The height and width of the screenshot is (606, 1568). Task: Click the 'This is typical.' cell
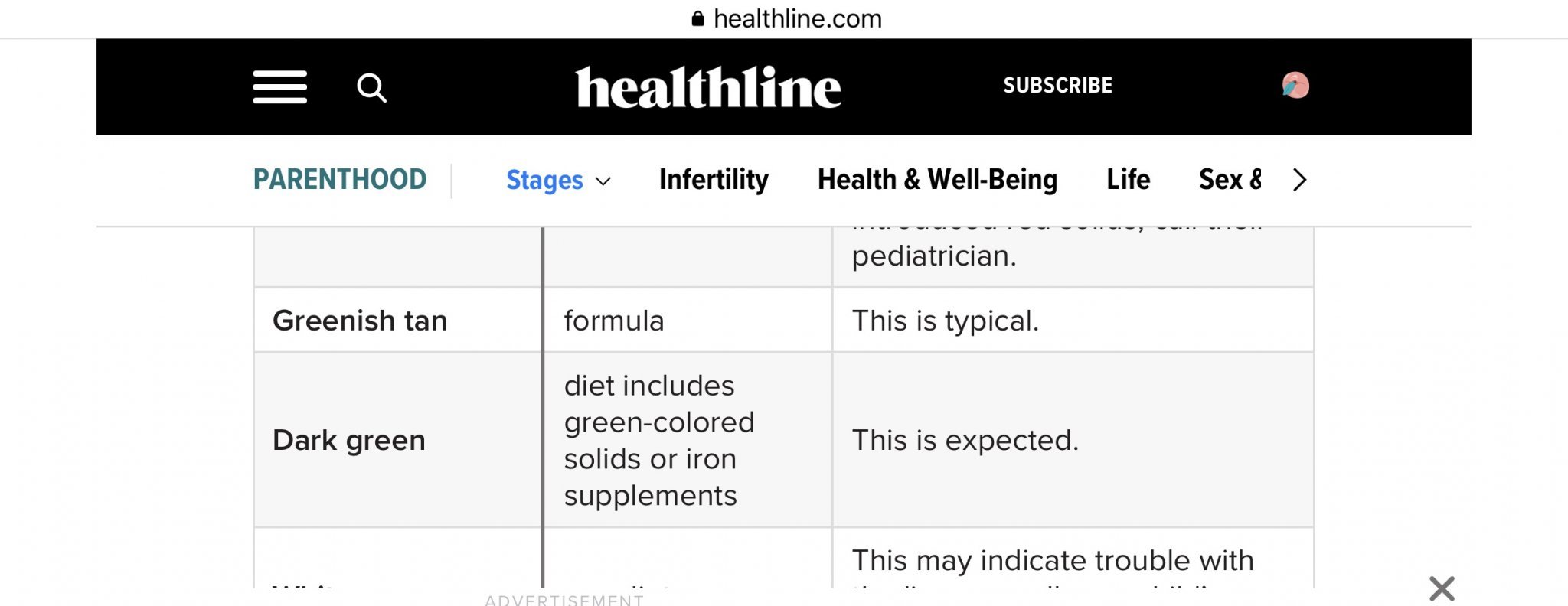pyautogui.click(x=945, y=321)
